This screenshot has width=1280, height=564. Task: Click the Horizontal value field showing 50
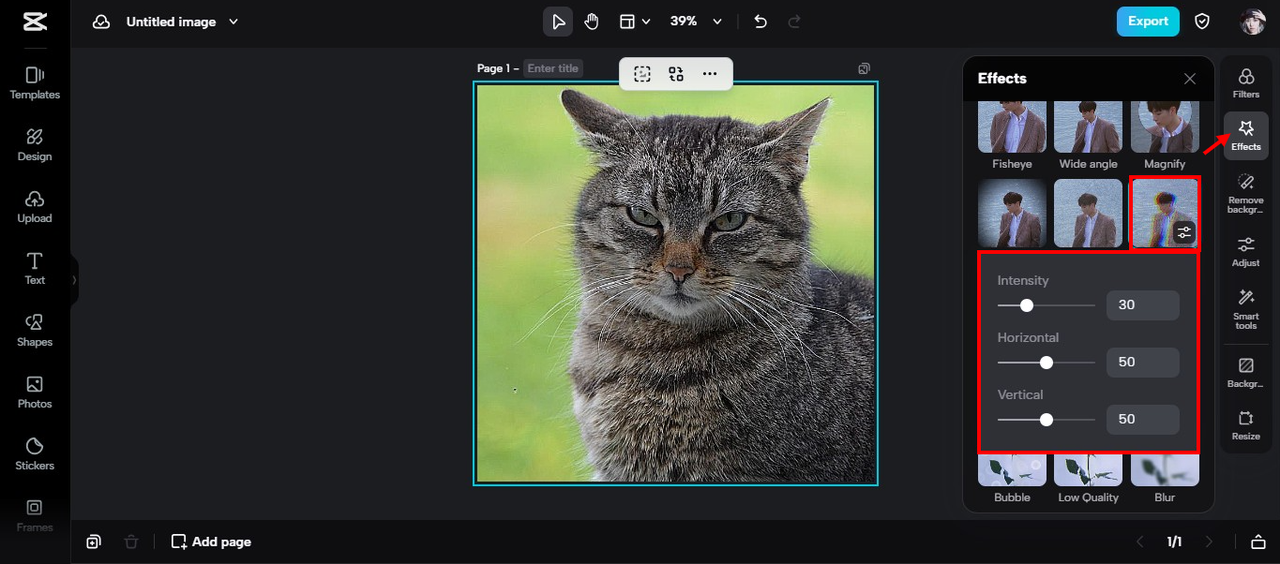click(1143, 362)
